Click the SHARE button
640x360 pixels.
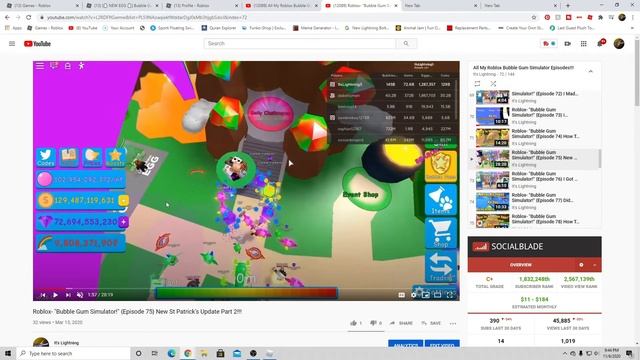pyautogui.click(x=401, y=323)
